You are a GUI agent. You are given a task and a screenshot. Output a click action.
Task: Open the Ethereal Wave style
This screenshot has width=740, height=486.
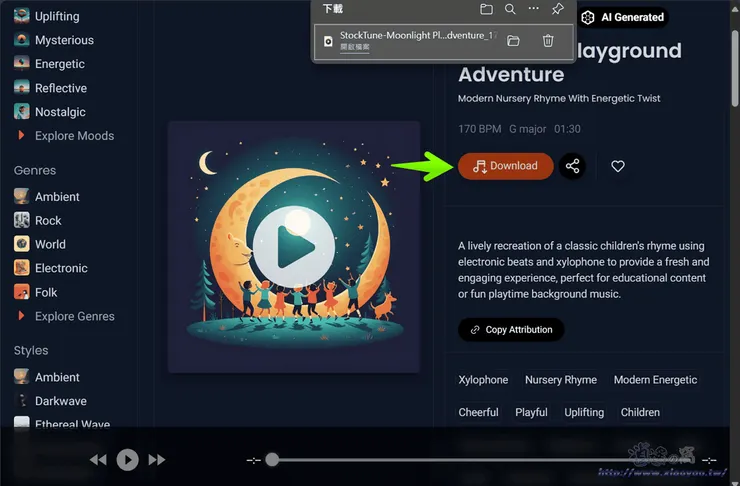(62, 422)
